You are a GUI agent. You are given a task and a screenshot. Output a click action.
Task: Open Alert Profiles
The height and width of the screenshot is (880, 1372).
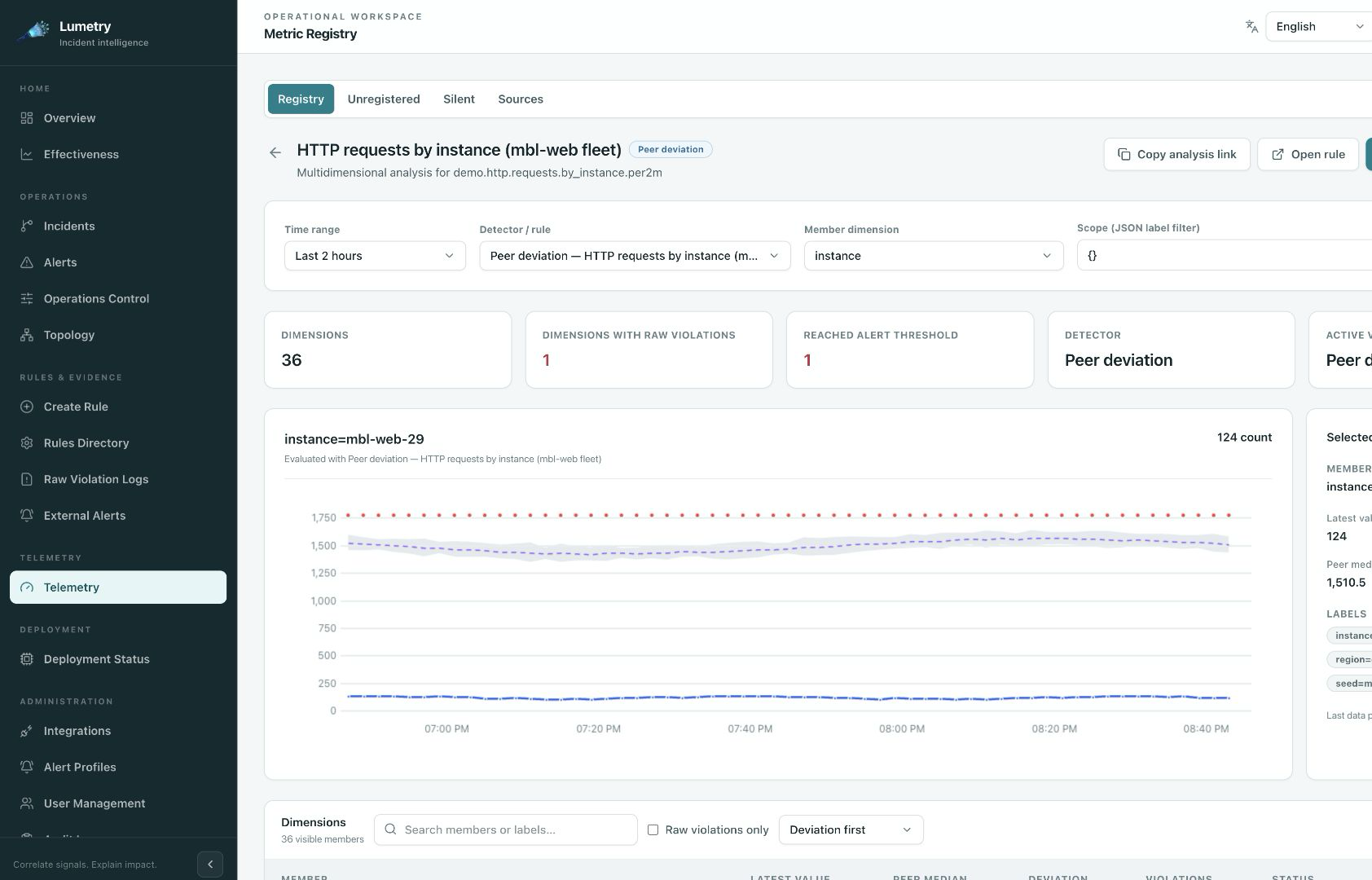tap(118, 768)
